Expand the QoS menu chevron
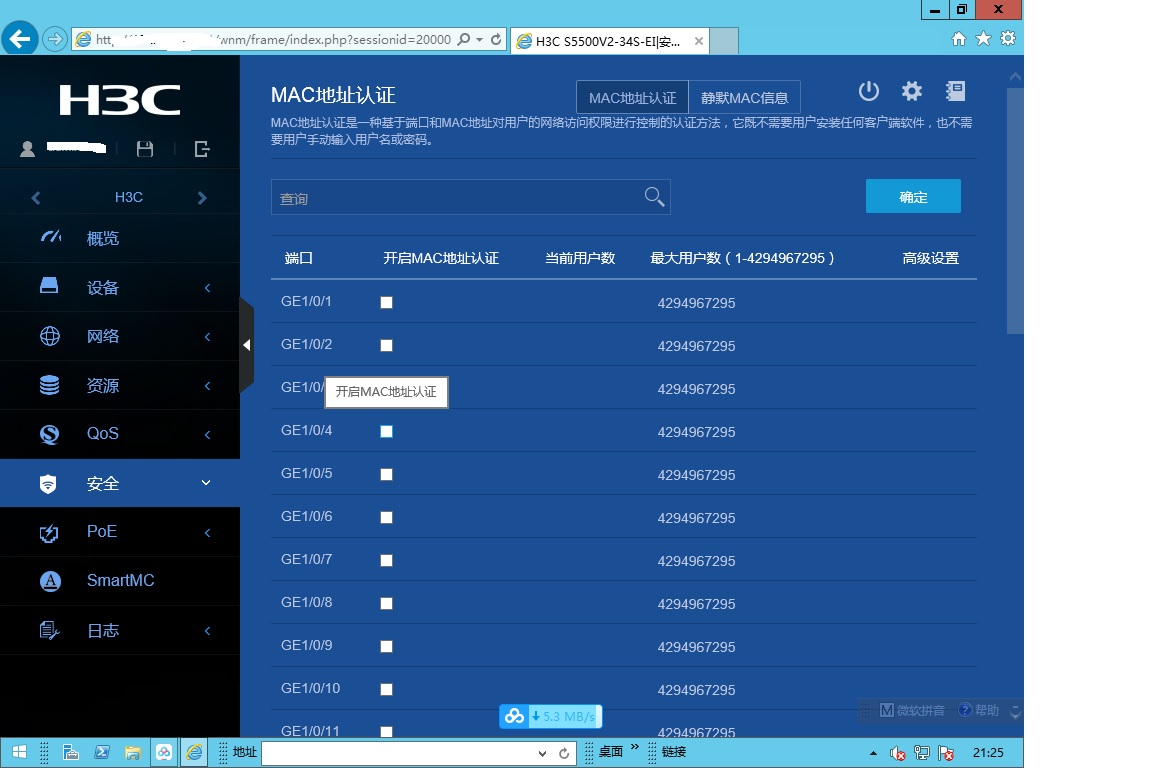Image resolution: width=1152 pixels, height=768 pixels. [x=207, y=434]
